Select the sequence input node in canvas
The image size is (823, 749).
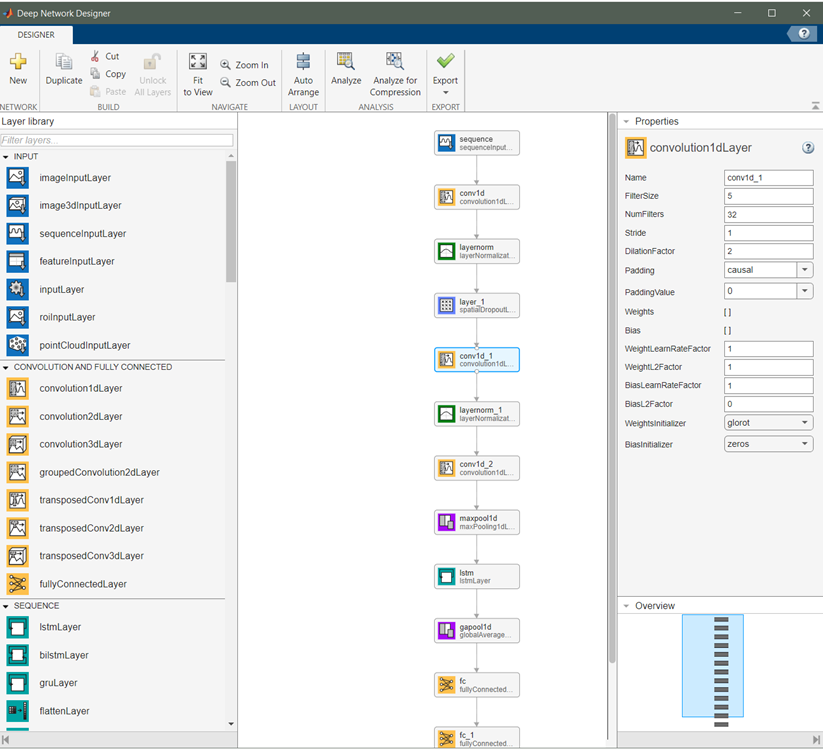(477, 143)
